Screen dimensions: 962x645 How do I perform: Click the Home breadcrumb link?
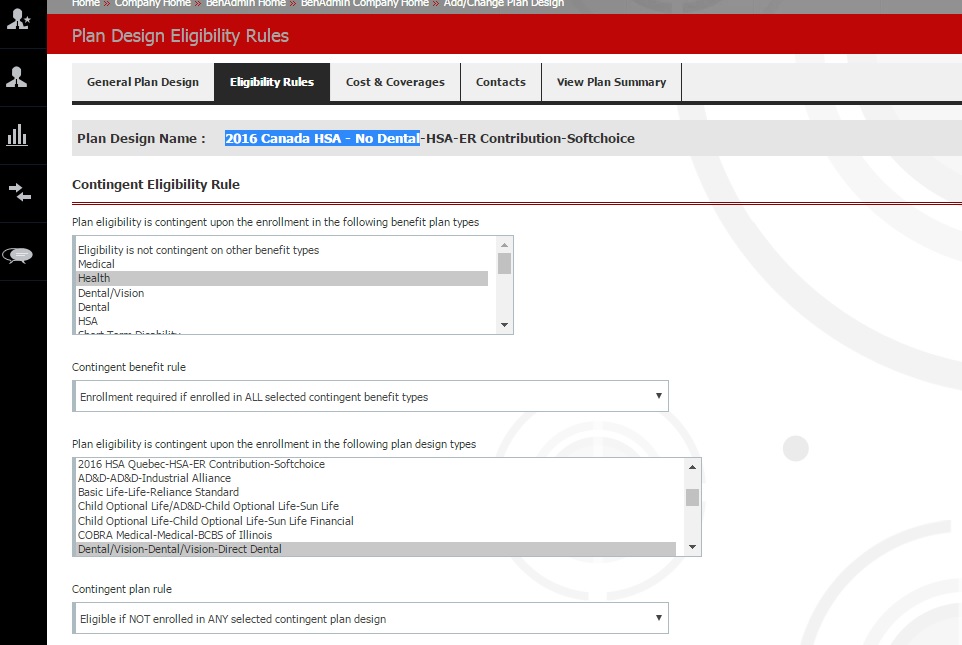tap(85, 4)
